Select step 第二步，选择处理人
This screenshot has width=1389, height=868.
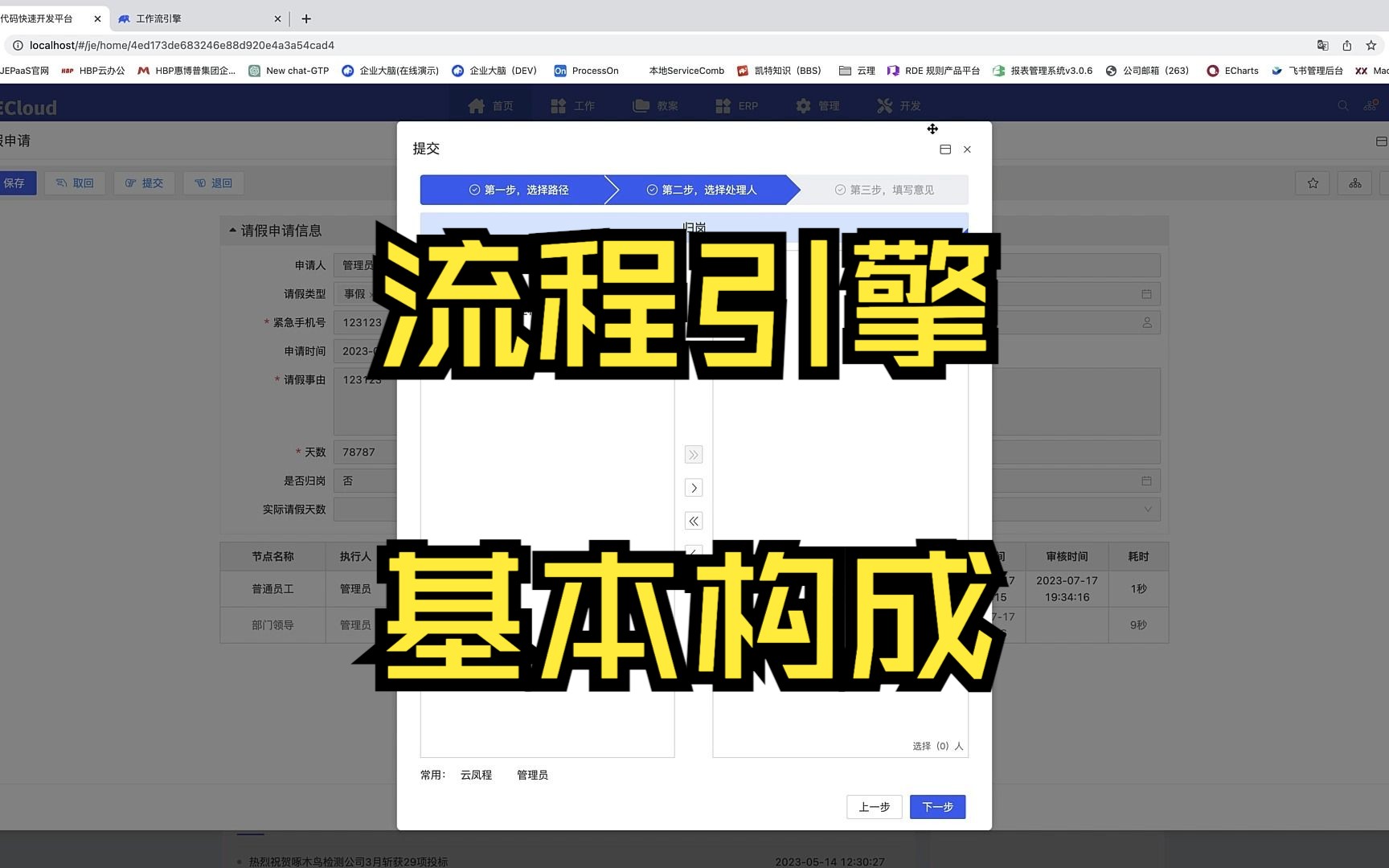point(702,190)
